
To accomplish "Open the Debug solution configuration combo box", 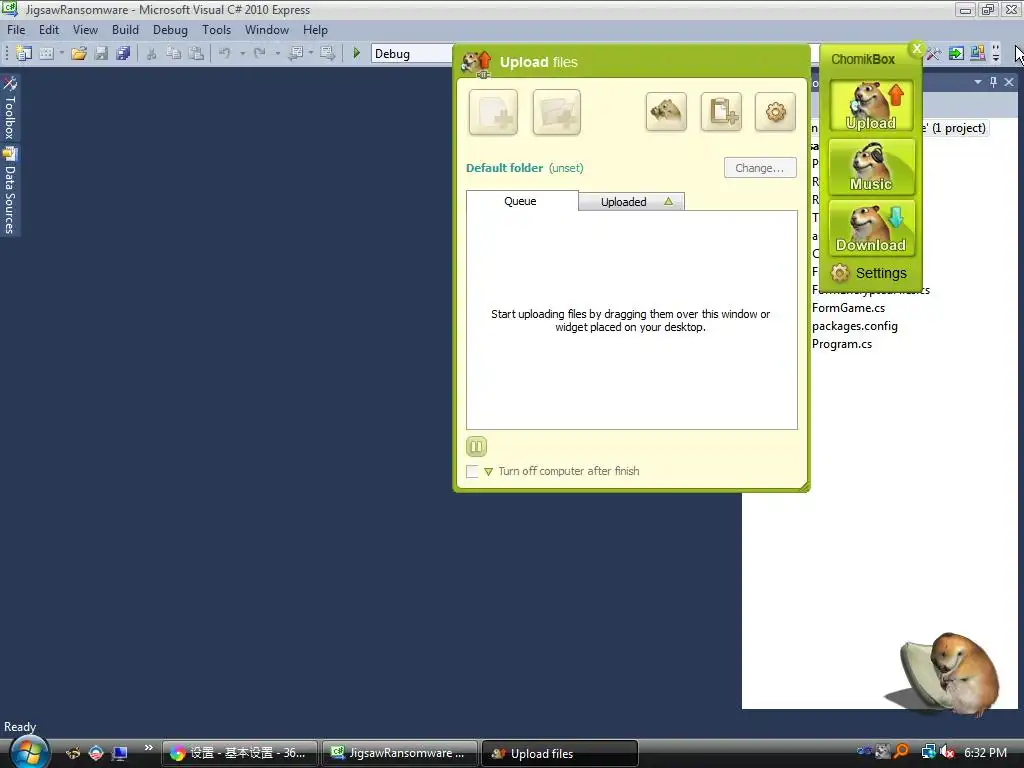I will tap(411, 54).
